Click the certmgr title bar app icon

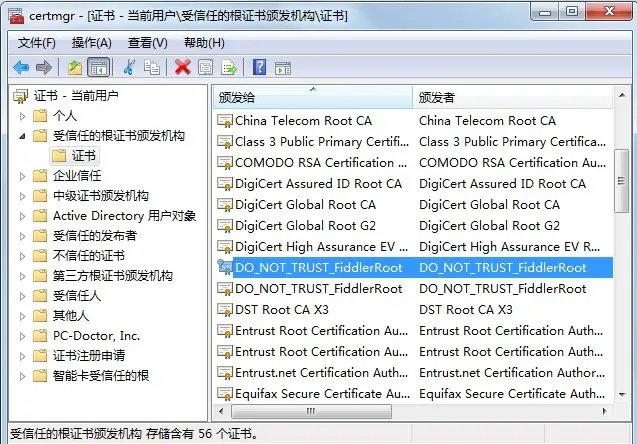[16, 16]
